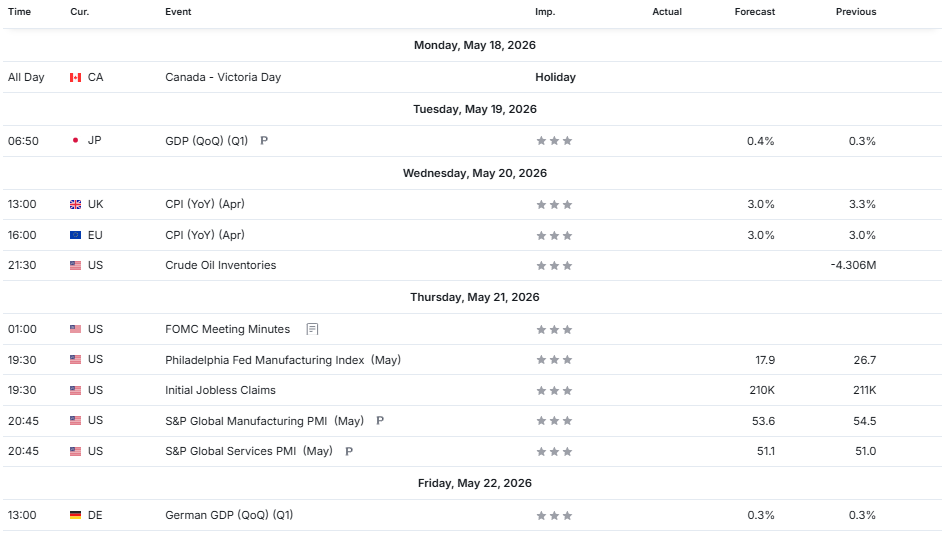
Task: Open Philadelphia Fed Manufacturing Index event
Action: point(283,360)
